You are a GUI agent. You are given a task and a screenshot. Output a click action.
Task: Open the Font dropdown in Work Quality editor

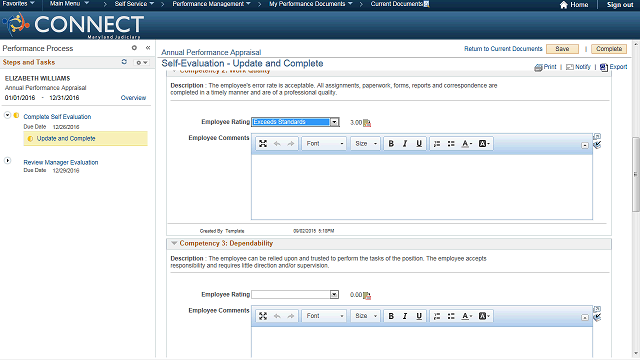pyautogui.click(x=324, y=144)
